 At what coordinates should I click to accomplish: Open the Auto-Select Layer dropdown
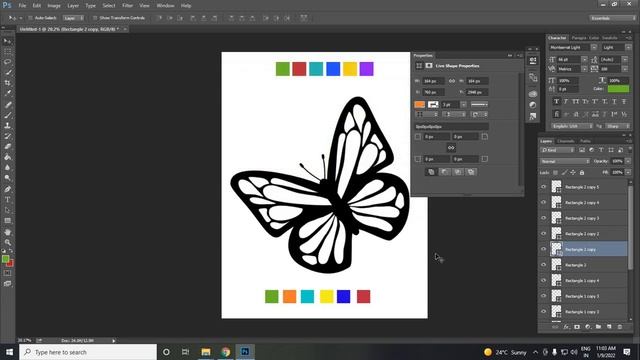point(73,18)
